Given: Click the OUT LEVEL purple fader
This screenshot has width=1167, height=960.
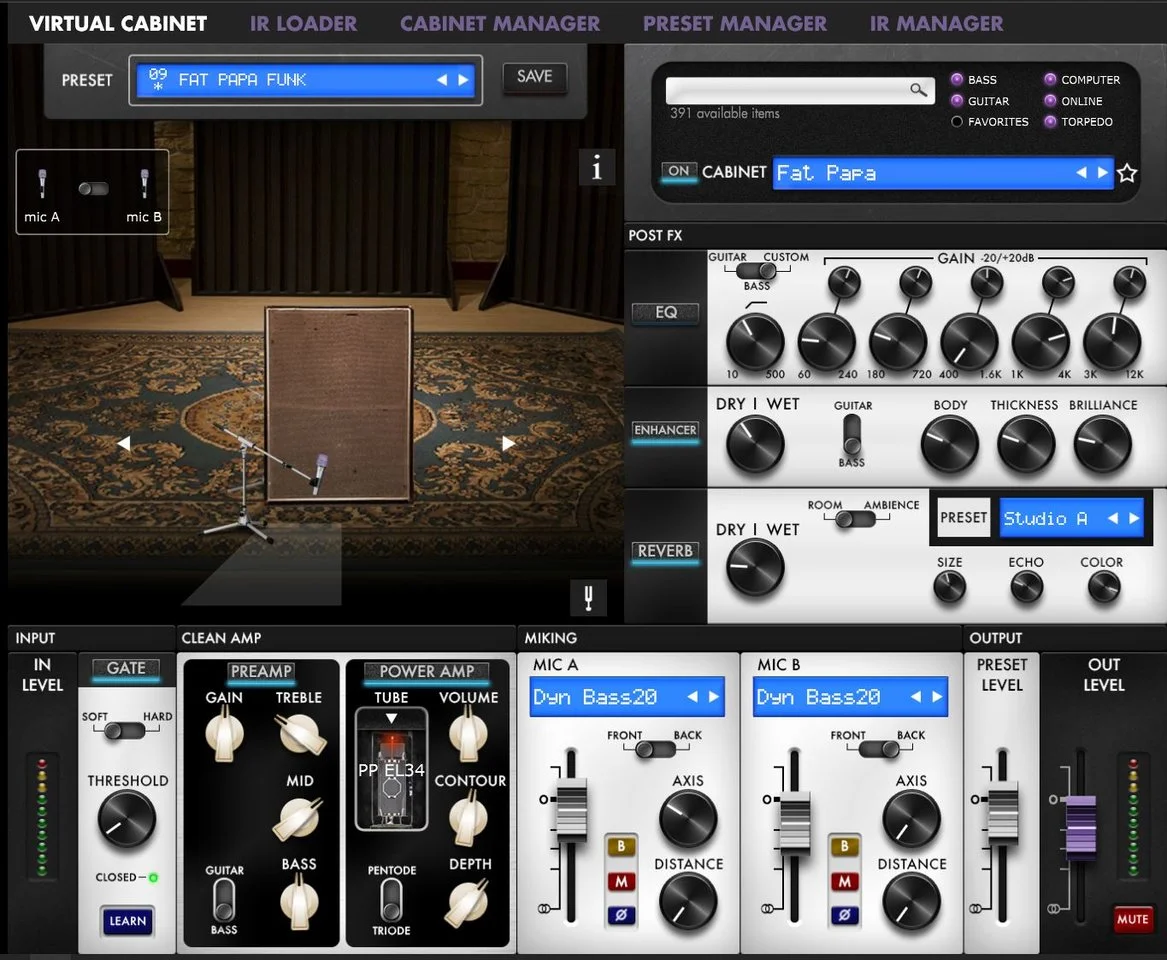Looking at the screenshot, I should coord(1080,828).
